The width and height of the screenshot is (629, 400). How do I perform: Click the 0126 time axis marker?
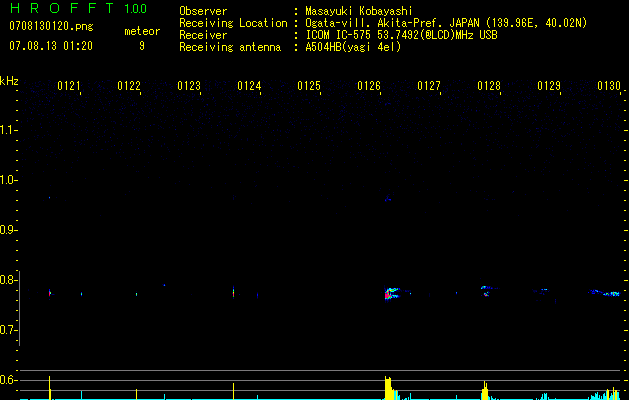[x=369, y=86]
